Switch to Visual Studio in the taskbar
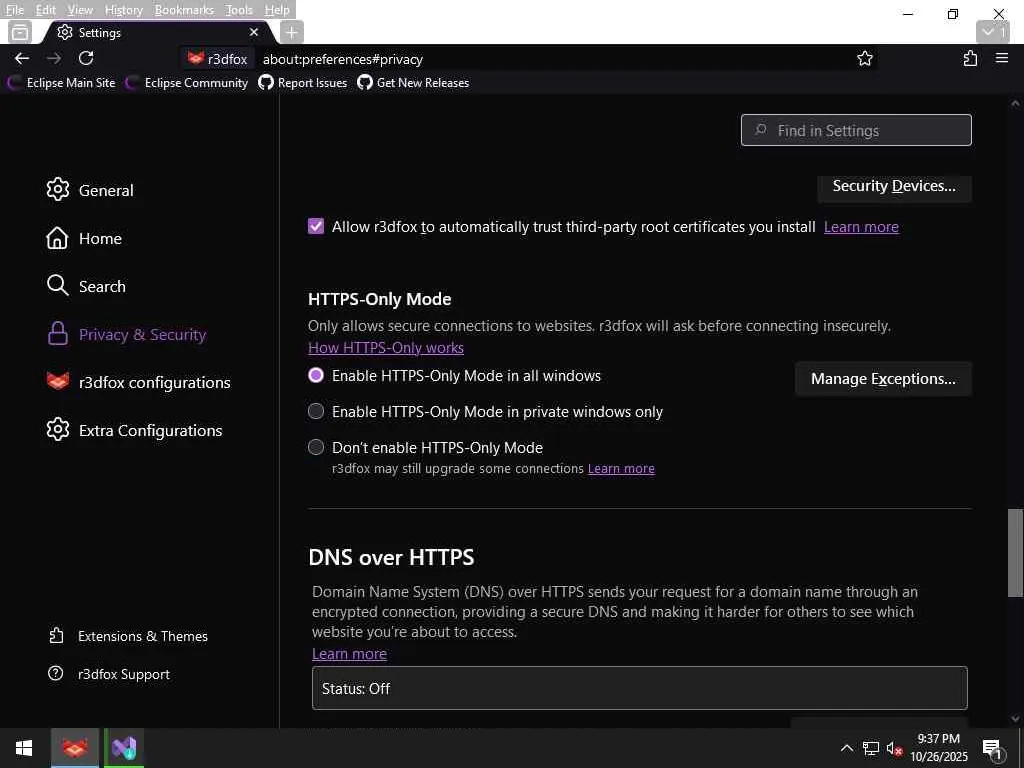The image size is (1024, 768). tap(124, 748)
